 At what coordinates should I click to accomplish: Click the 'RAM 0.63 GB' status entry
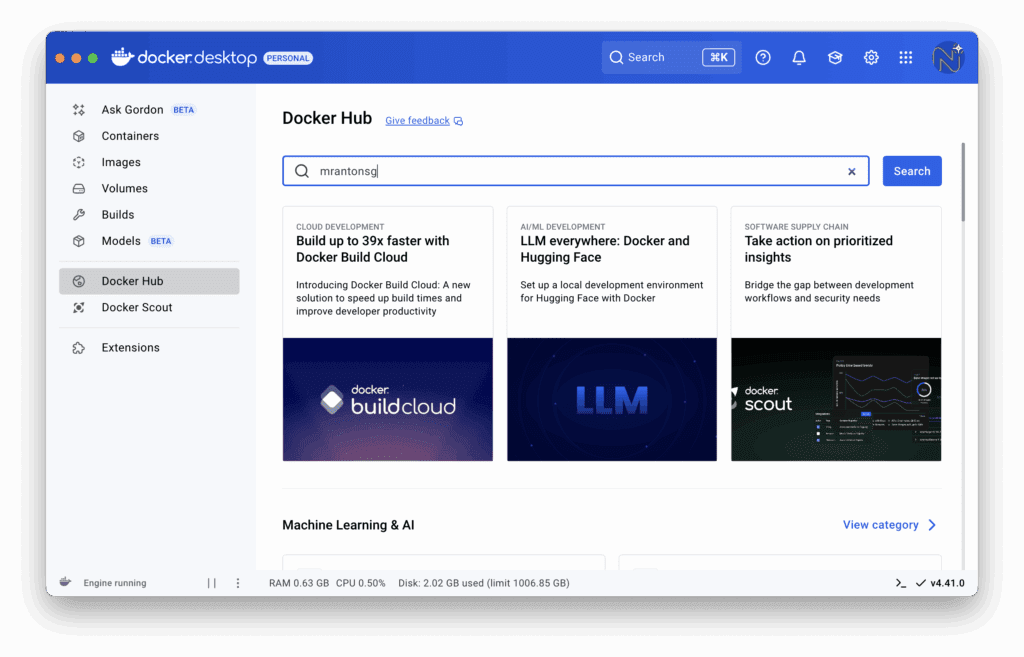tap(299, 583)
